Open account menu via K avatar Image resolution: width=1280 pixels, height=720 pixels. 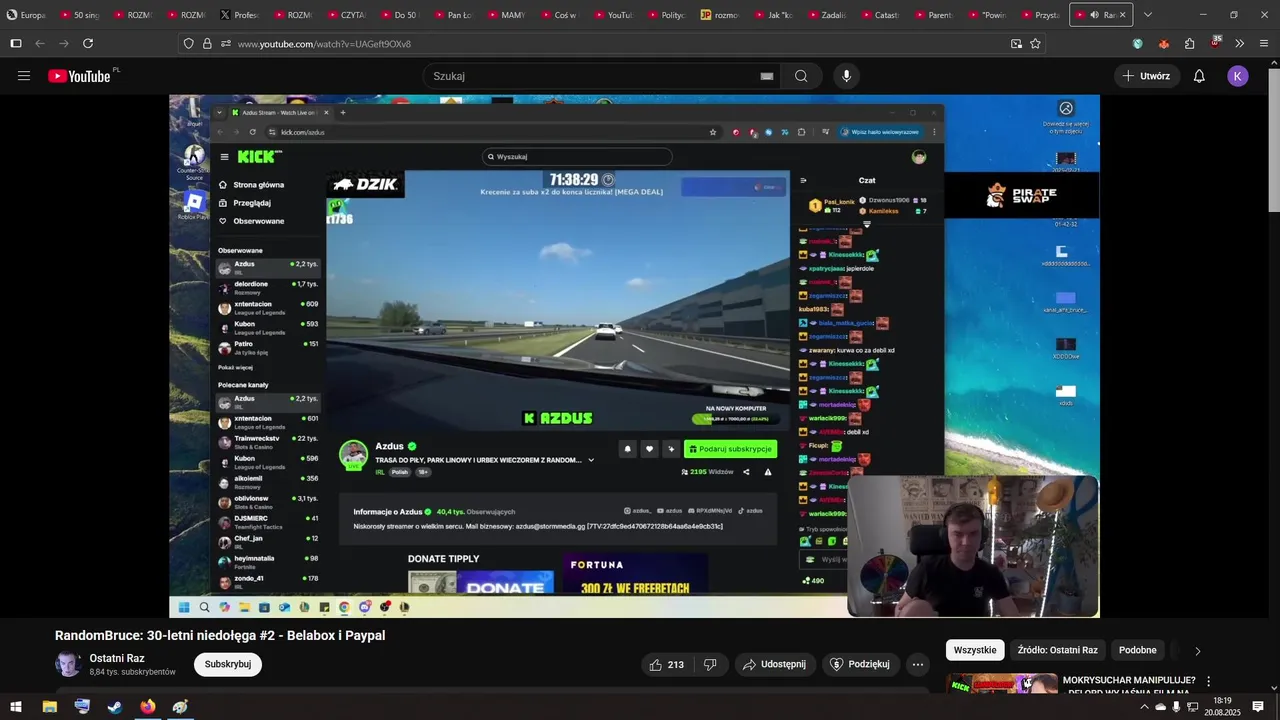[x=1238, y=76]
